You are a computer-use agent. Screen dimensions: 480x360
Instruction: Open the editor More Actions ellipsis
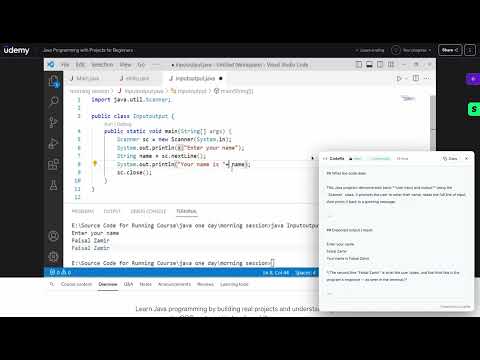(x=427, y=78)
